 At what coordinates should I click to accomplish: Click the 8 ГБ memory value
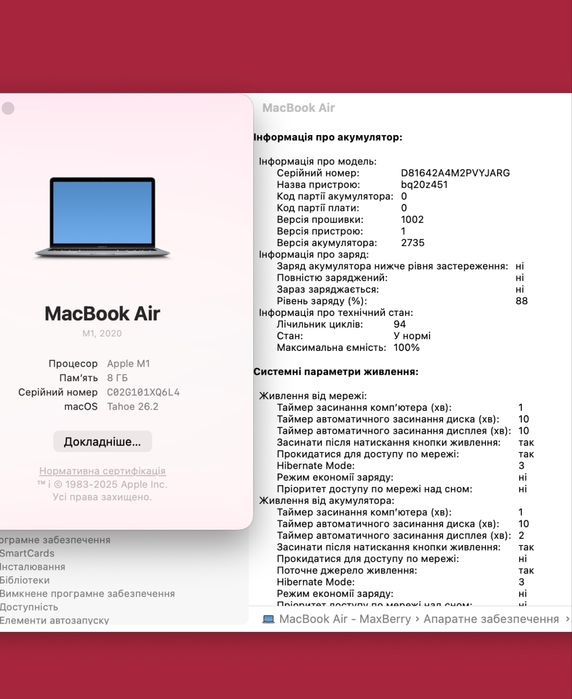point(117,378)
